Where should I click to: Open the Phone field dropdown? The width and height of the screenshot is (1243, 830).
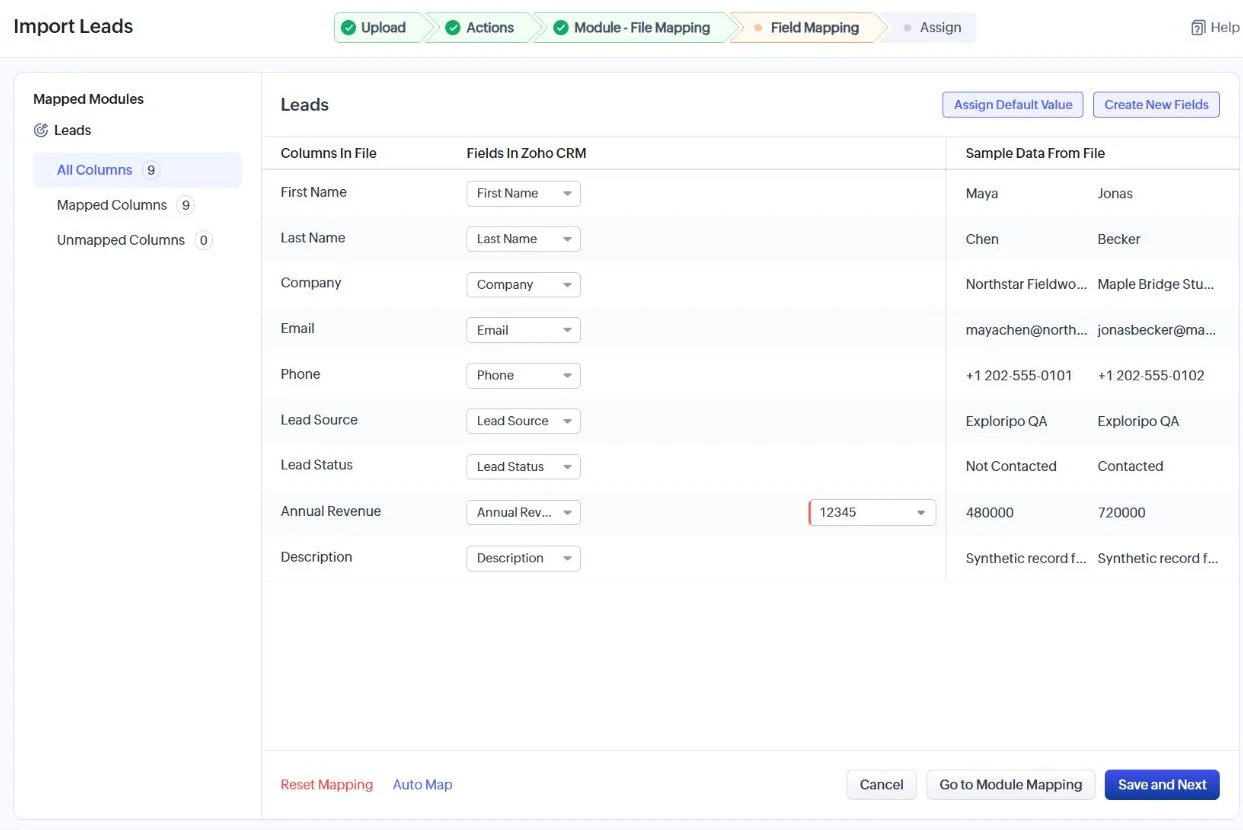[523, 375]
